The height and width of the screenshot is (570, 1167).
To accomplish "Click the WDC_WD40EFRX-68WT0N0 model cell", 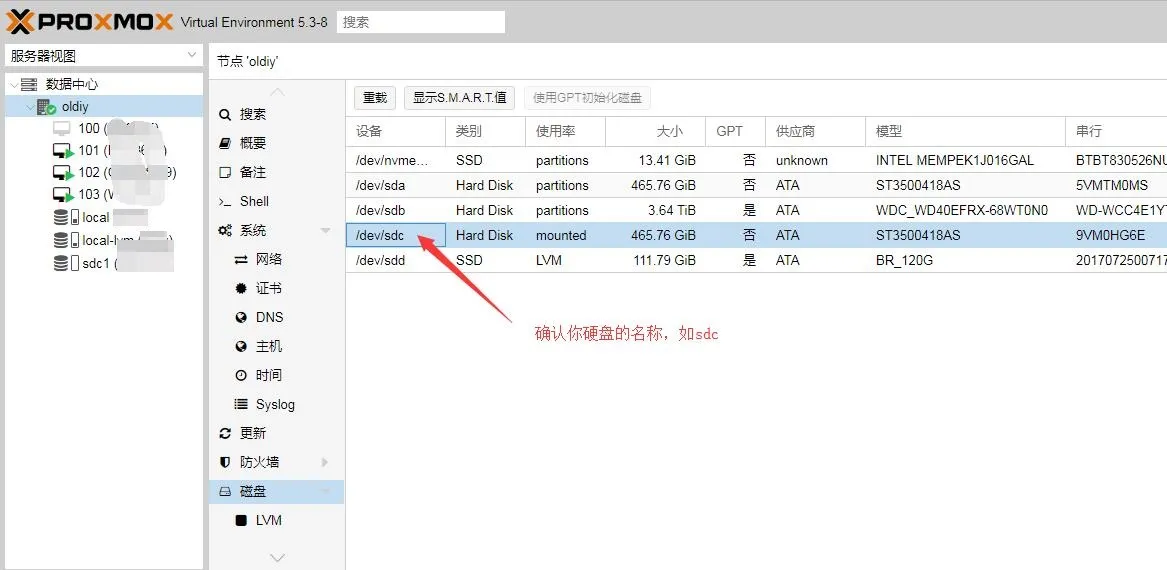I will point(965,211).
